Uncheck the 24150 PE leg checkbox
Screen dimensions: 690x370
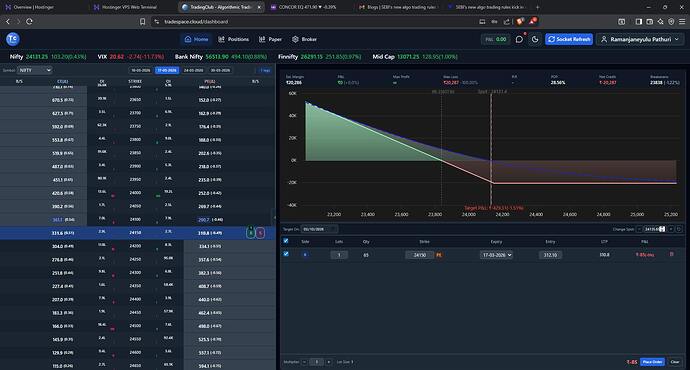(286, 254)
